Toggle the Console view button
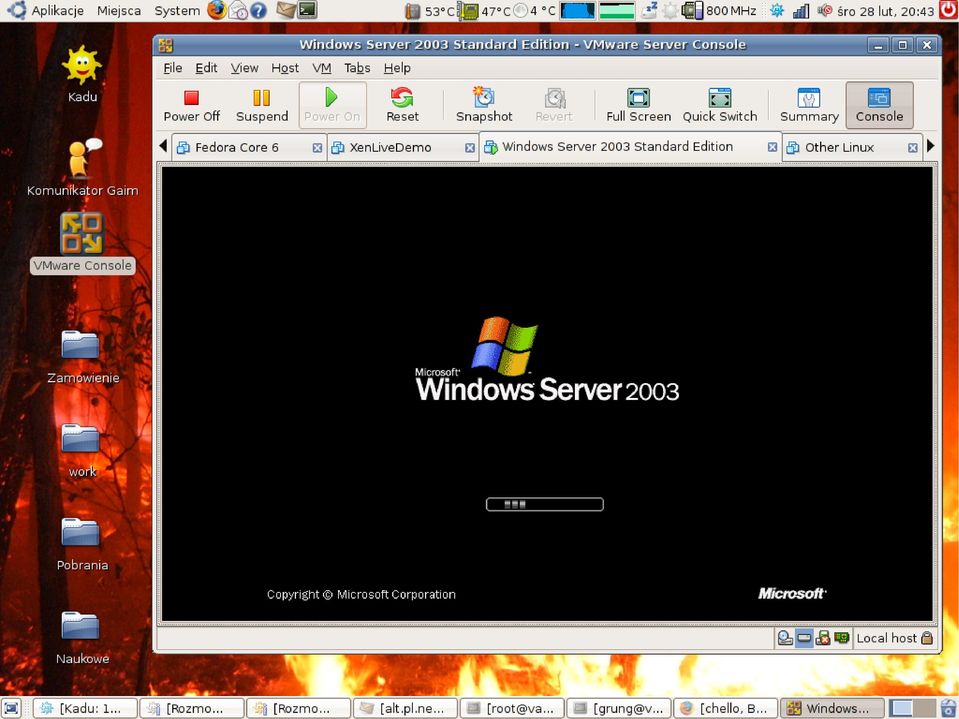 (879, 106)
